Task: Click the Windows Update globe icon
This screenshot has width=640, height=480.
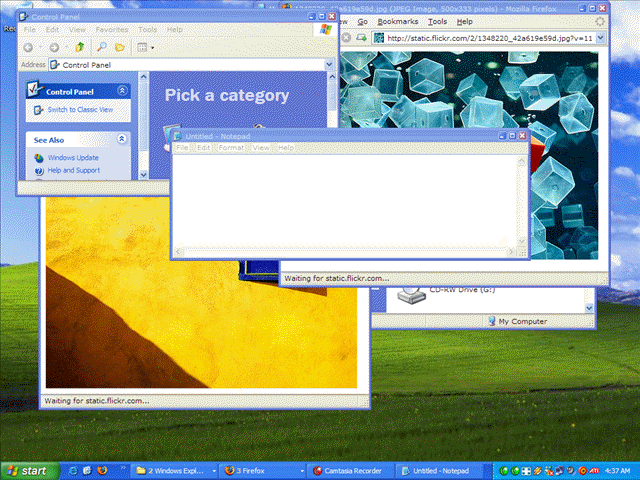Action: [39, 158]
